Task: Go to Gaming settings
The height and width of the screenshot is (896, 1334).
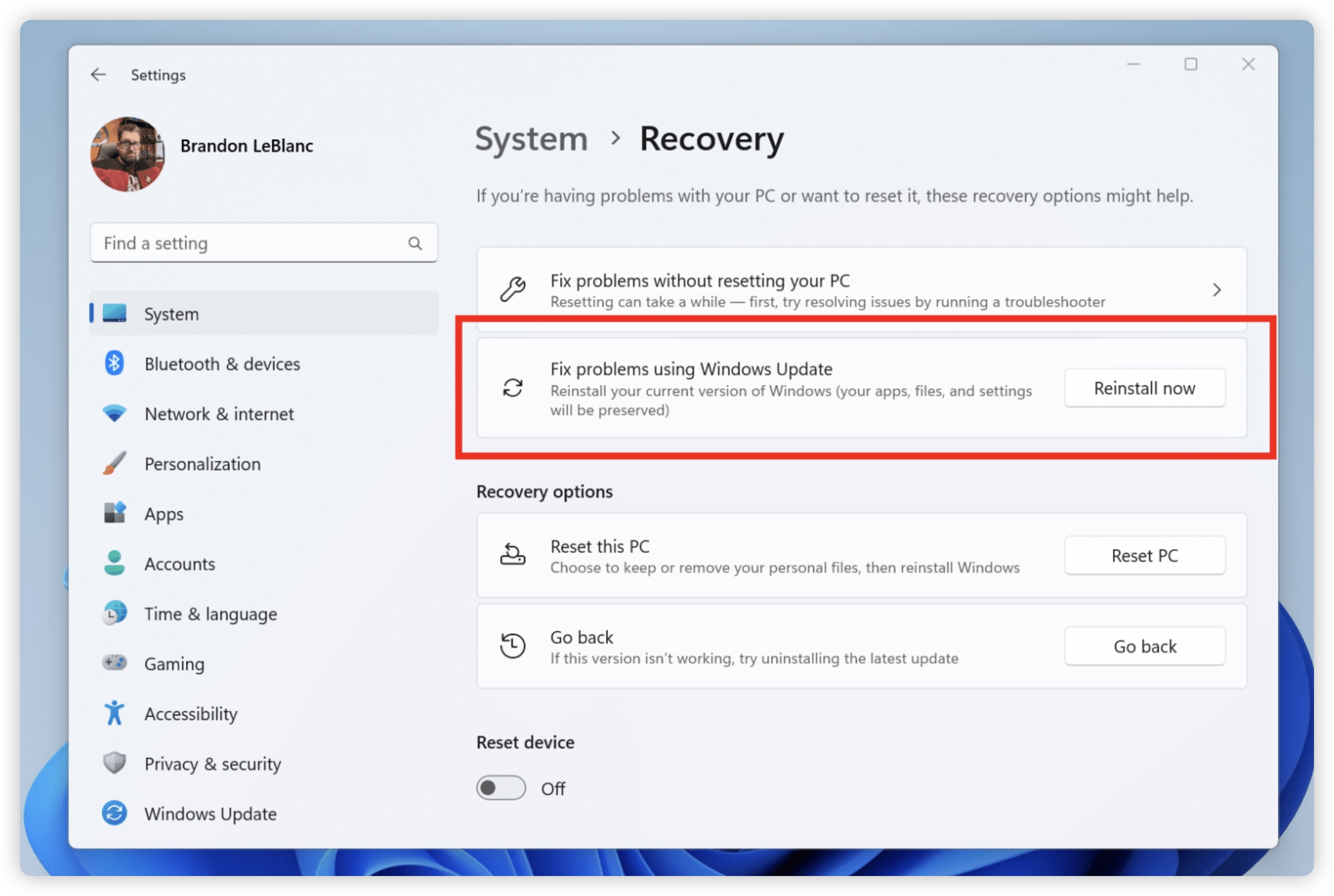Action: click(x=174, y=664)
